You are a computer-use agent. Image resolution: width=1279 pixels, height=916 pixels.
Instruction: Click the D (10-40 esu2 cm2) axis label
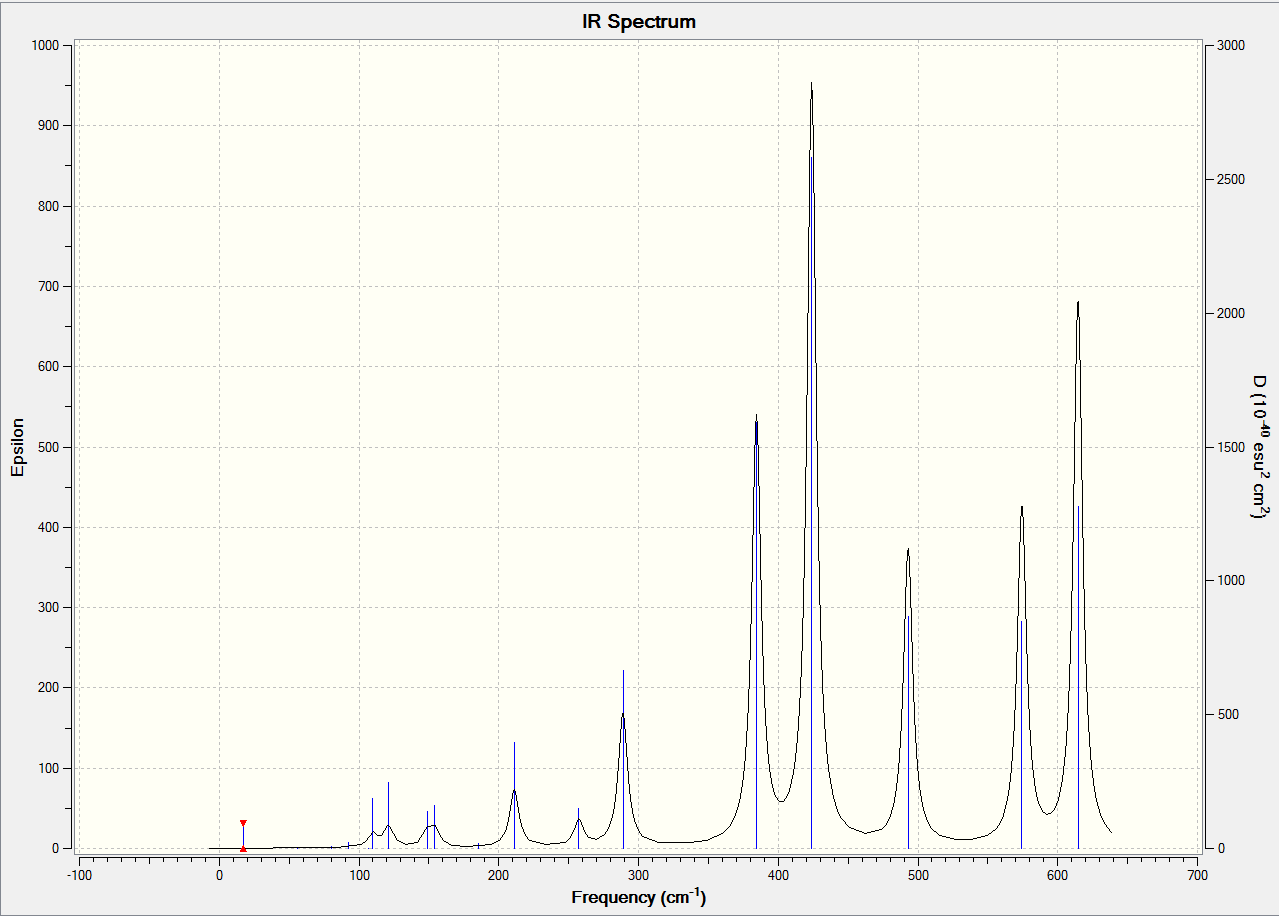coord(1261,447)
